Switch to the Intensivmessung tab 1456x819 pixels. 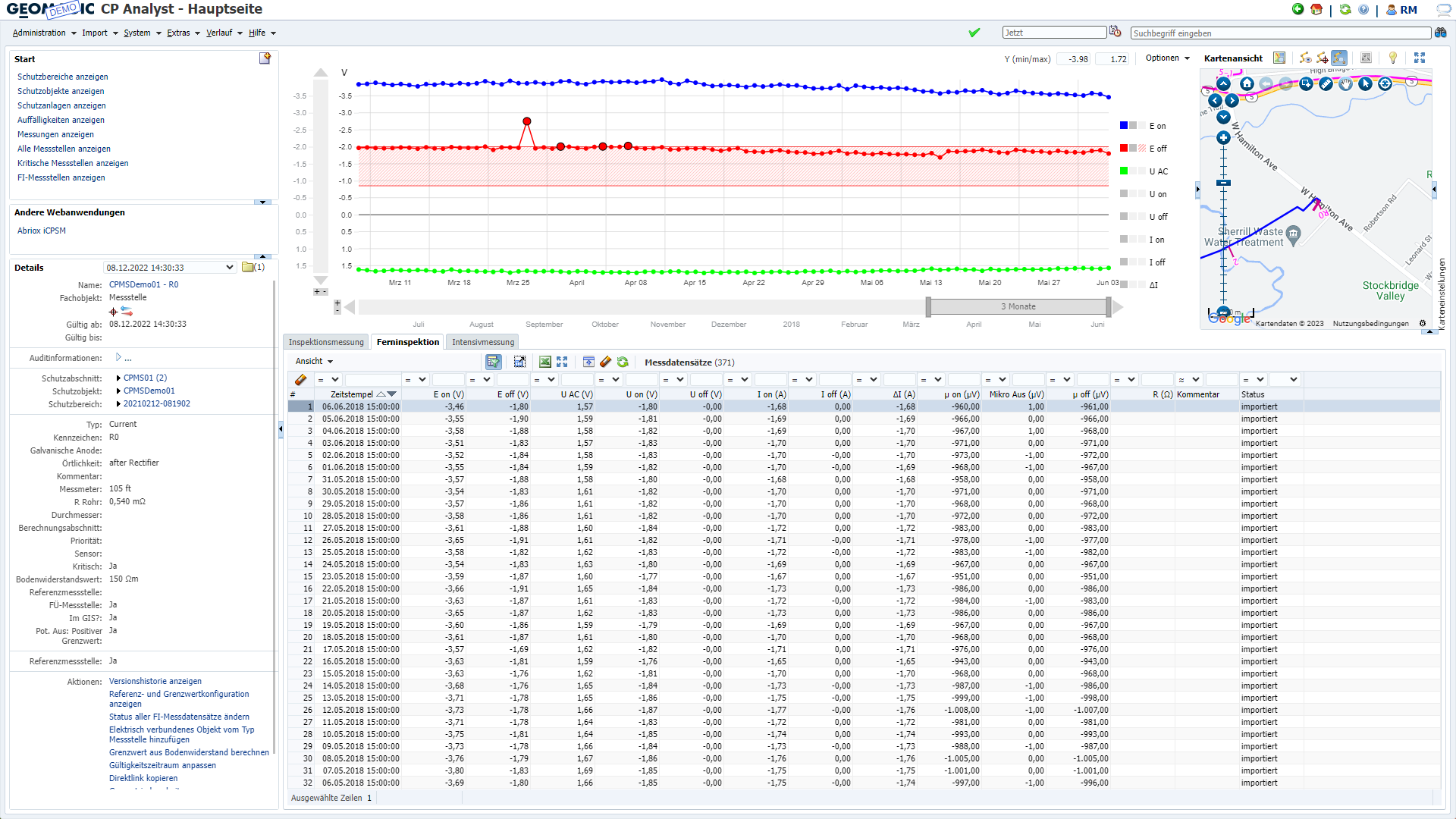pyautogui.click(x=482, y=342)
